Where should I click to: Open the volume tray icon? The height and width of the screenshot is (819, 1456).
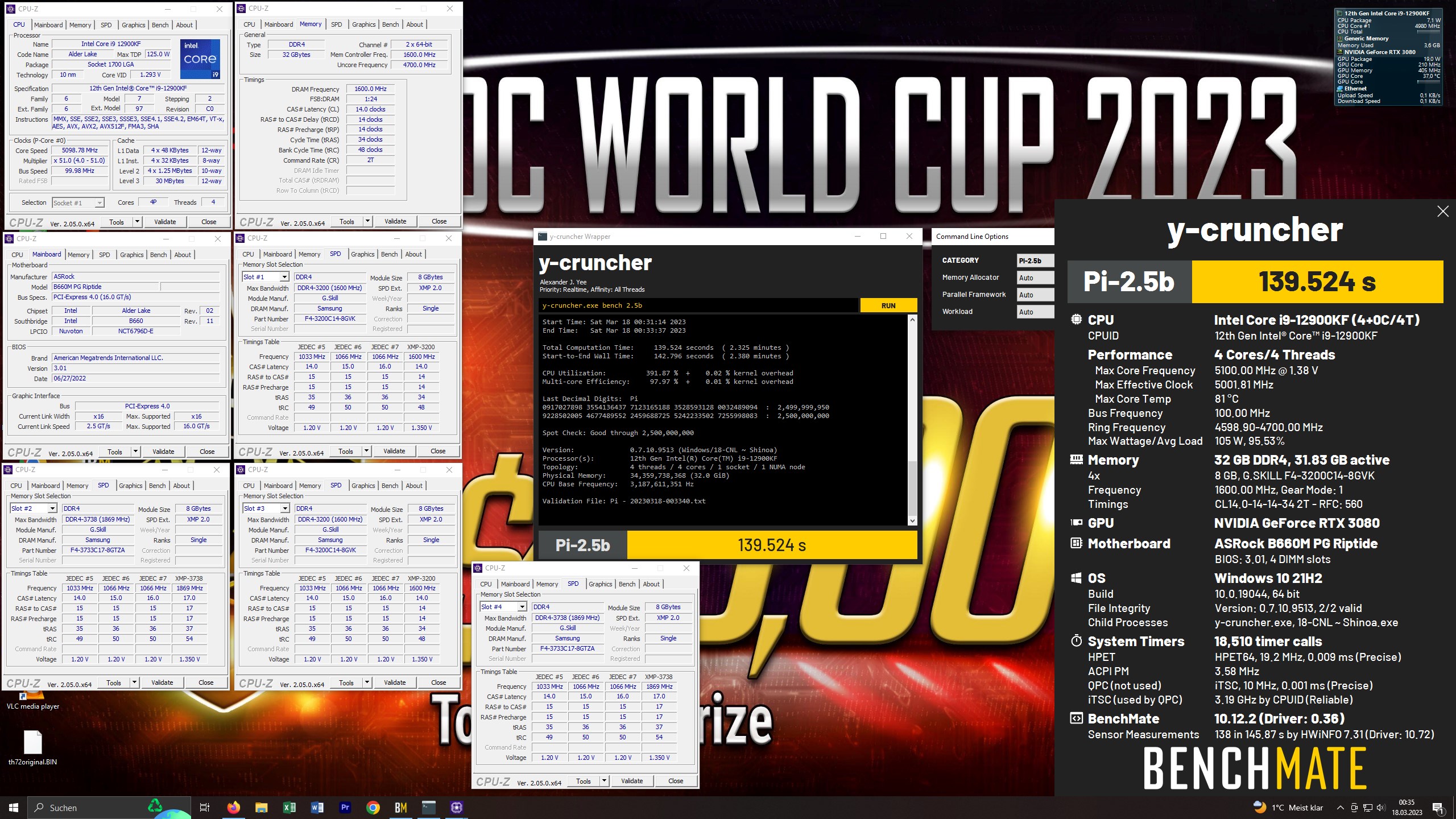[1380, 808]
